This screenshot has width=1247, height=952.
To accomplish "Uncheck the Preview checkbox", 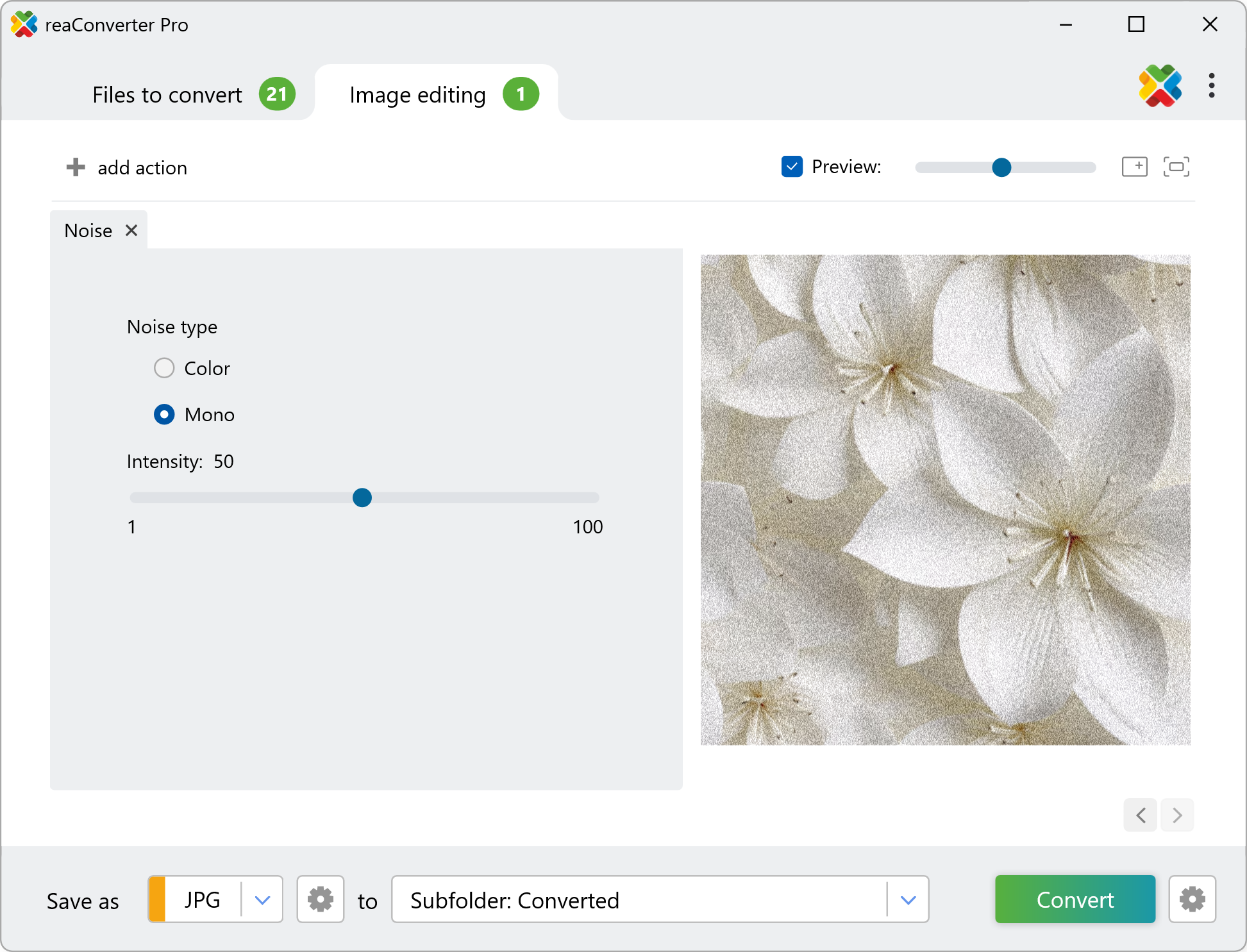I will tap(792, 167).
